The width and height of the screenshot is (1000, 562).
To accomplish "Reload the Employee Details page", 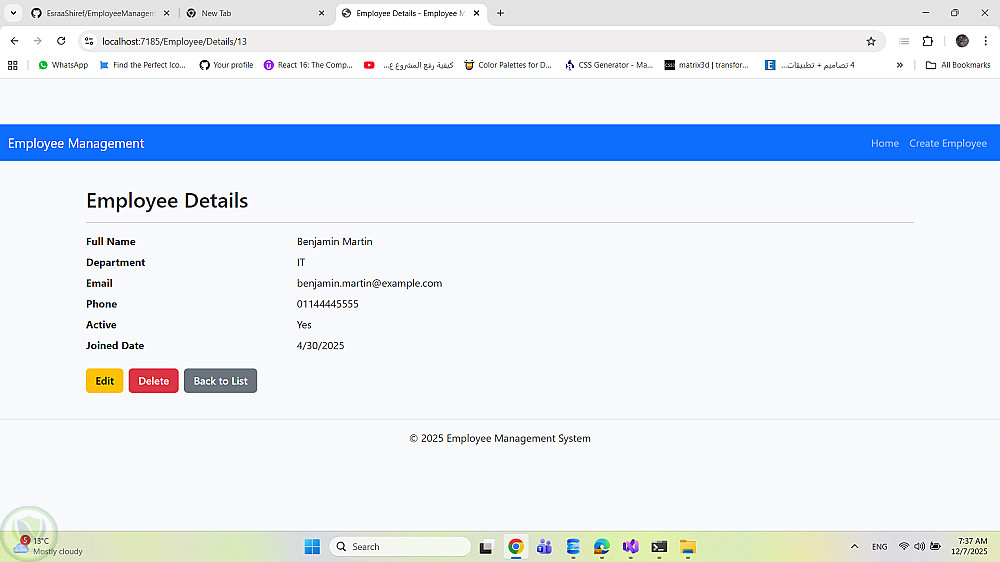I will 61,41.
